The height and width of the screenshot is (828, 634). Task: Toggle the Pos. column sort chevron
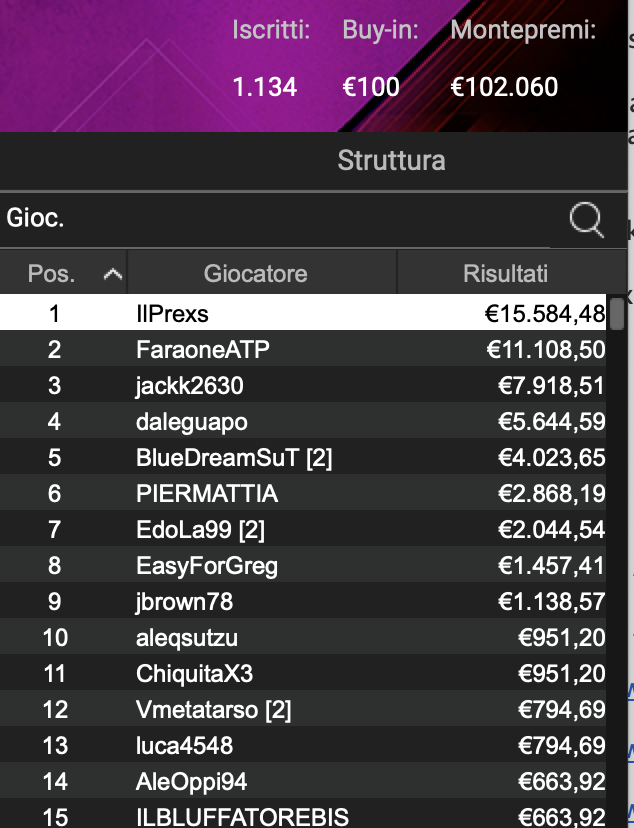113,272
